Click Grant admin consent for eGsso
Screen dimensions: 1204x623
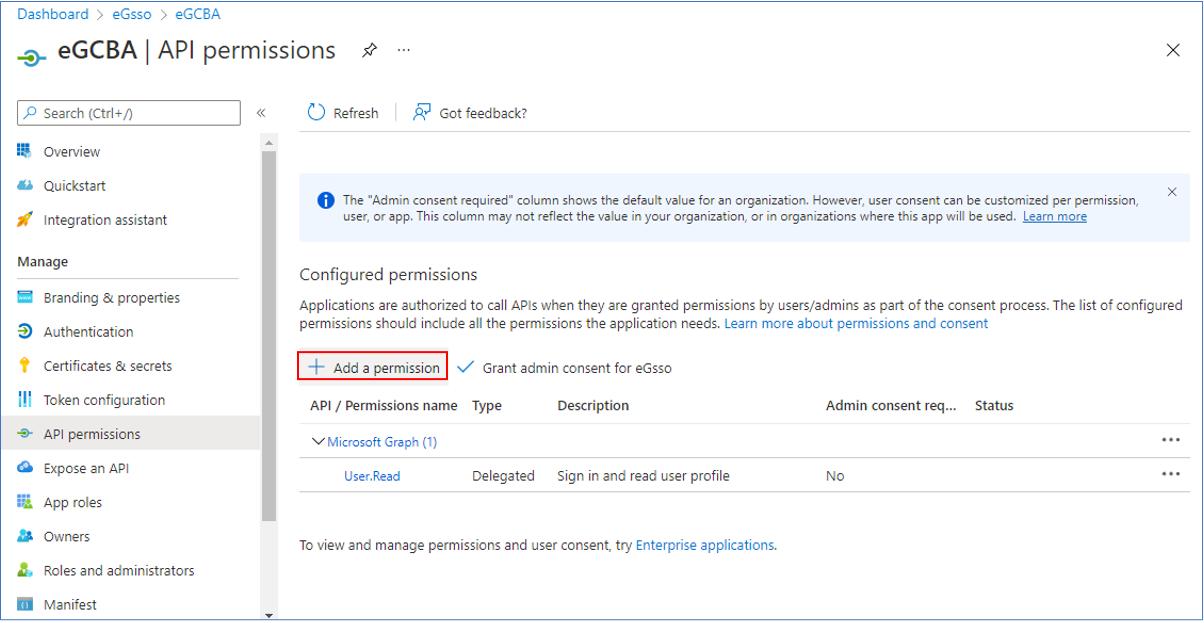click(x=564, y=368)
